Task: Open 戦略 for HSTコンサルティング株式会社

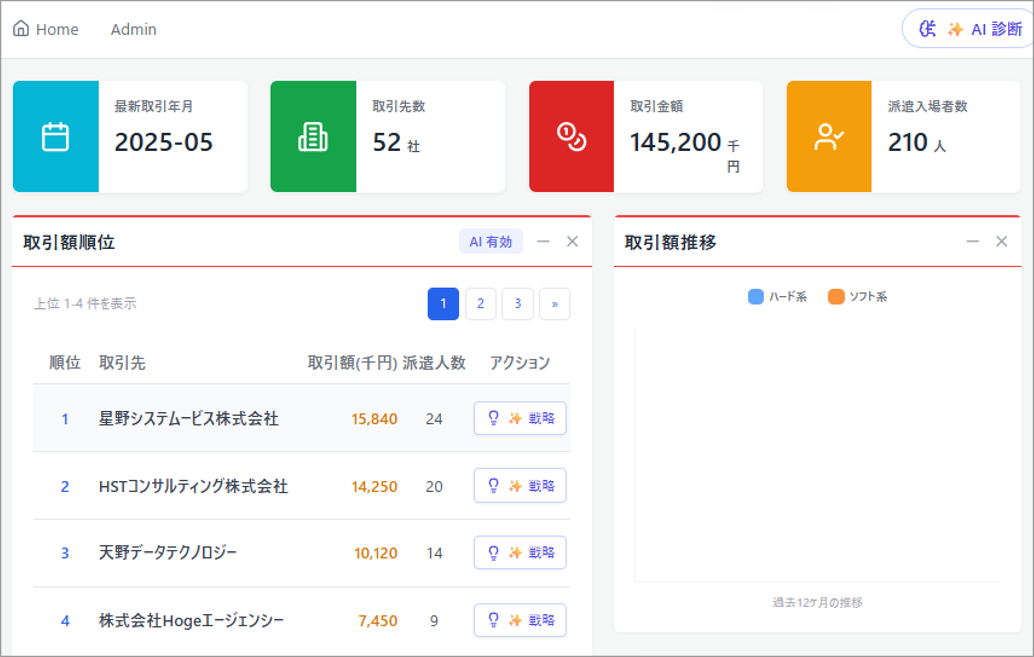Action: 520,486
